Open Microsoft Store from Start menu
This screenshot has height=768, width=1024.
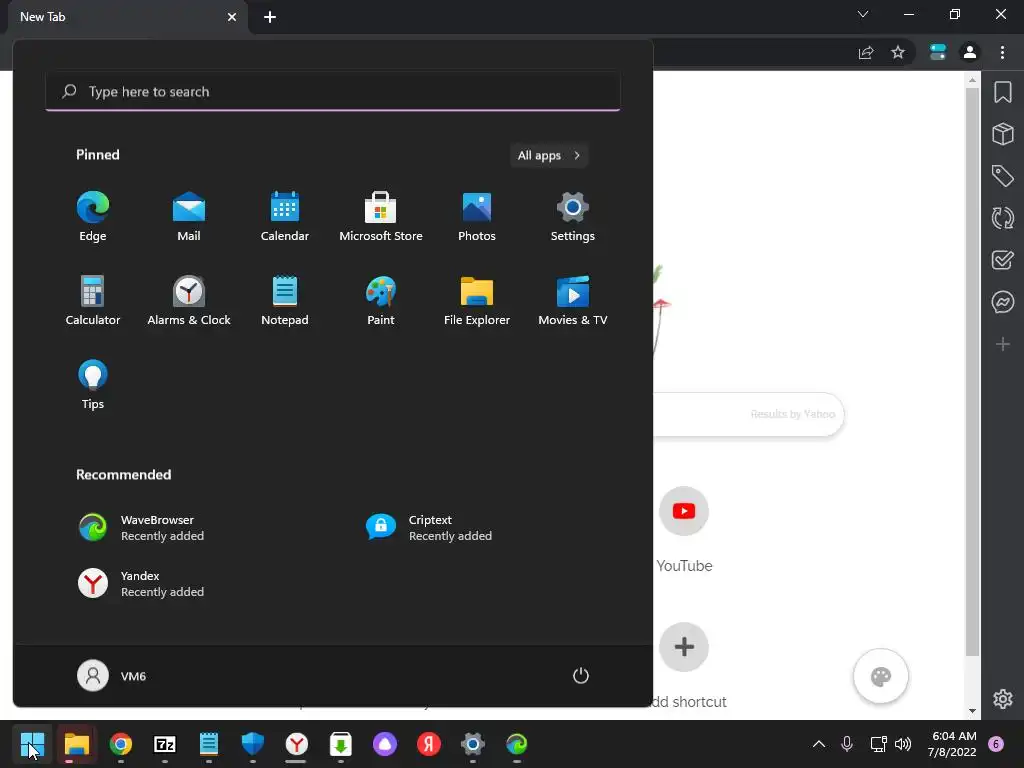381,217
